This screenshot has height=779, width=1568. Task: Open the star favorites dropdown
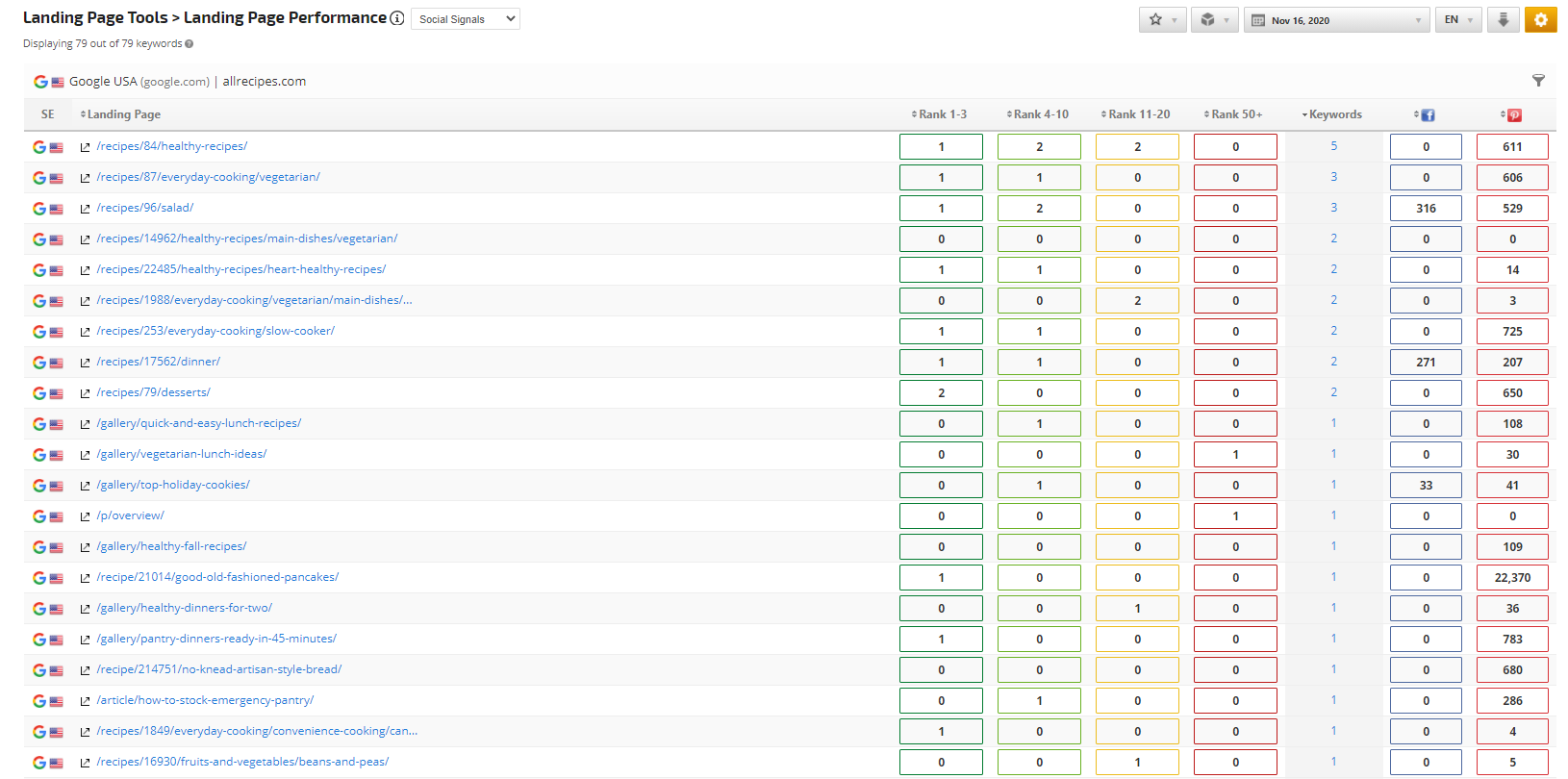point(1162,19)
